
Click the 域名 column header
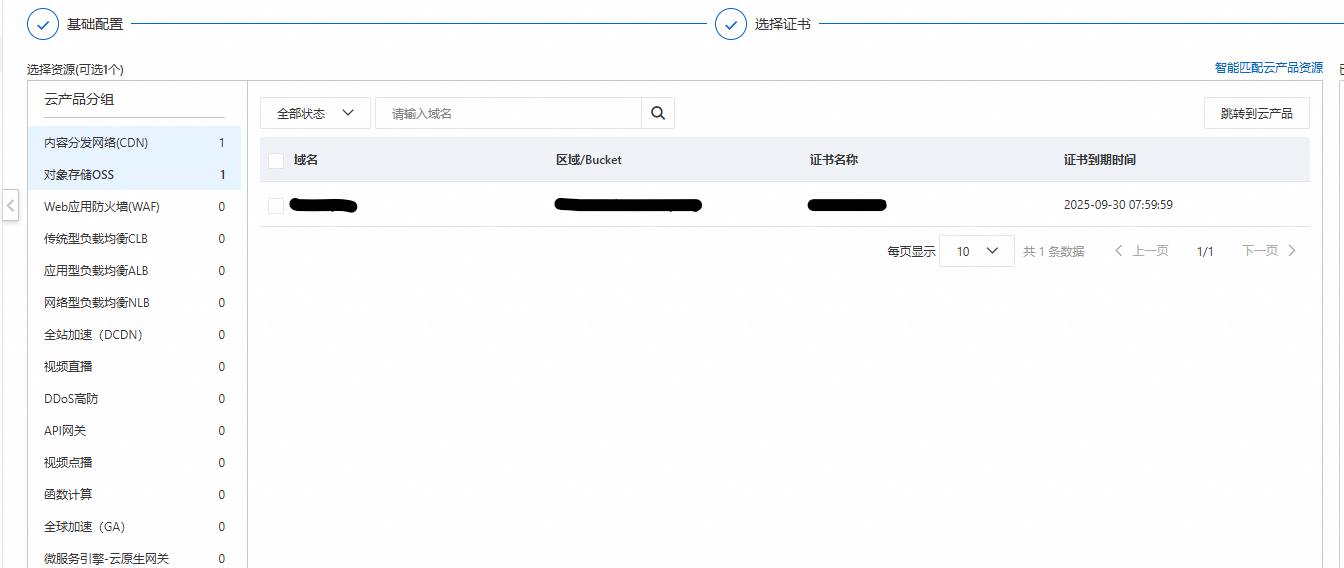[x=306, y=160]
